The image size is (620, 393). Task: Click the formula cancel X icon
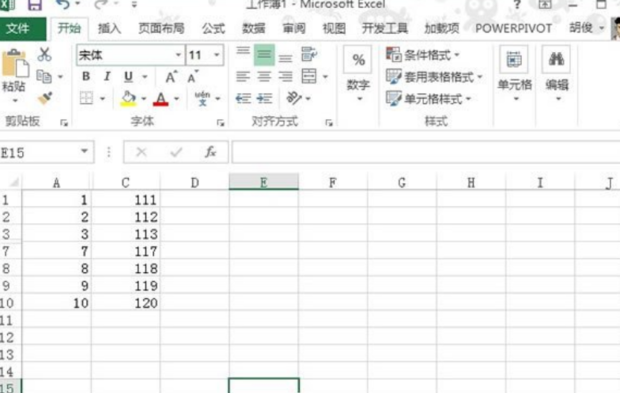(x=141, y=152)
